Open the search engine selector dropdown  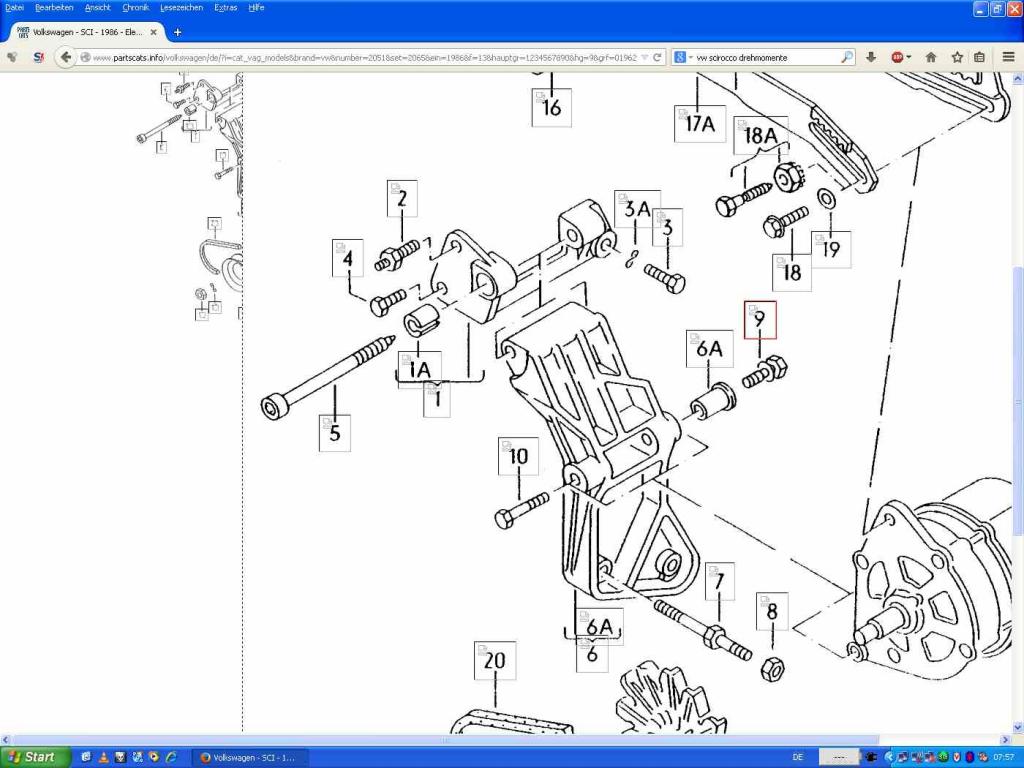pyautogui.click(x=682, y=57)
